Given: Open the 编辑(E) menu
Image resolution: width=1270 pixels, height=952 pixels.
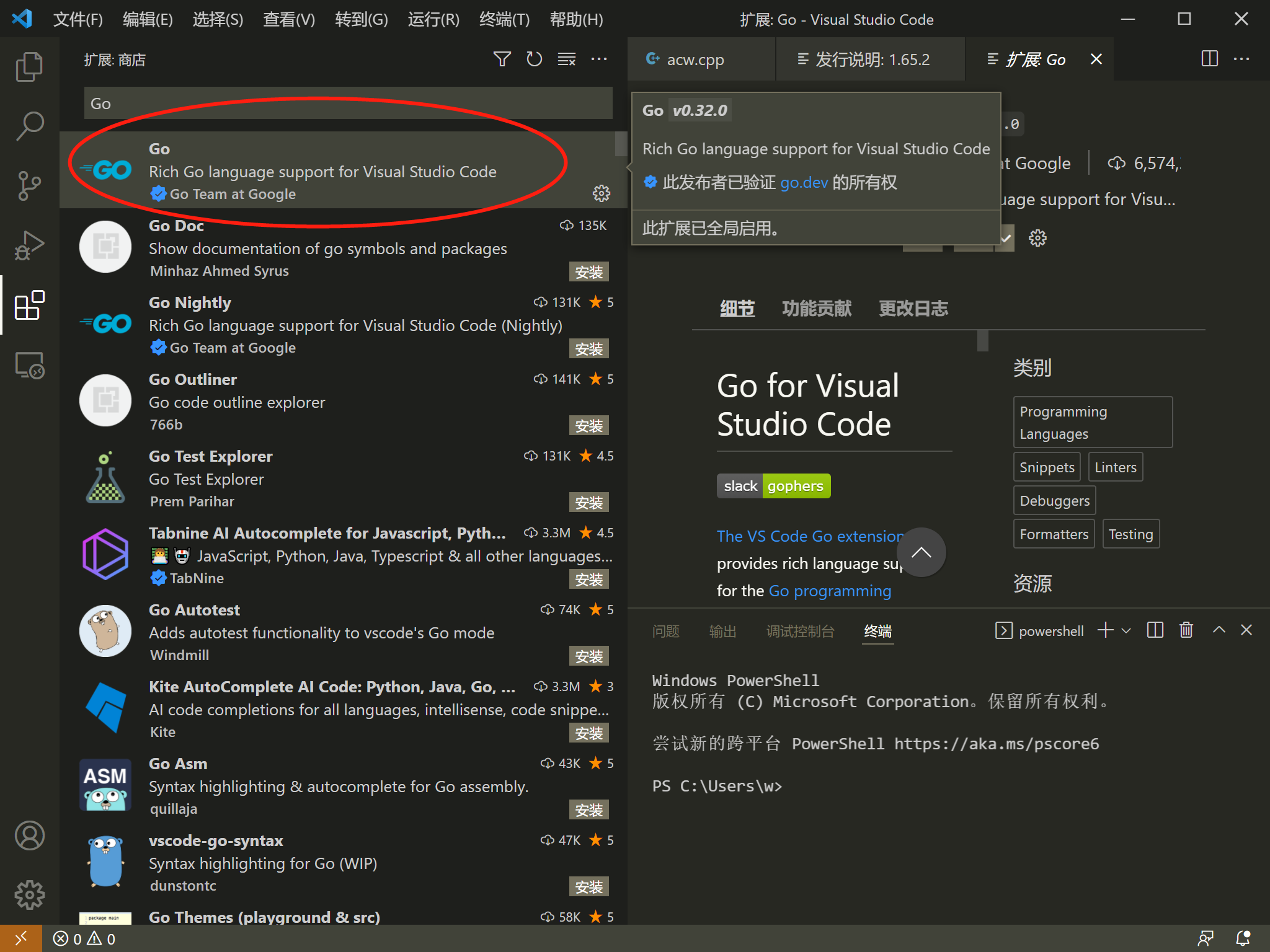Looking at the screenshot, I should (x=148, y=19).
